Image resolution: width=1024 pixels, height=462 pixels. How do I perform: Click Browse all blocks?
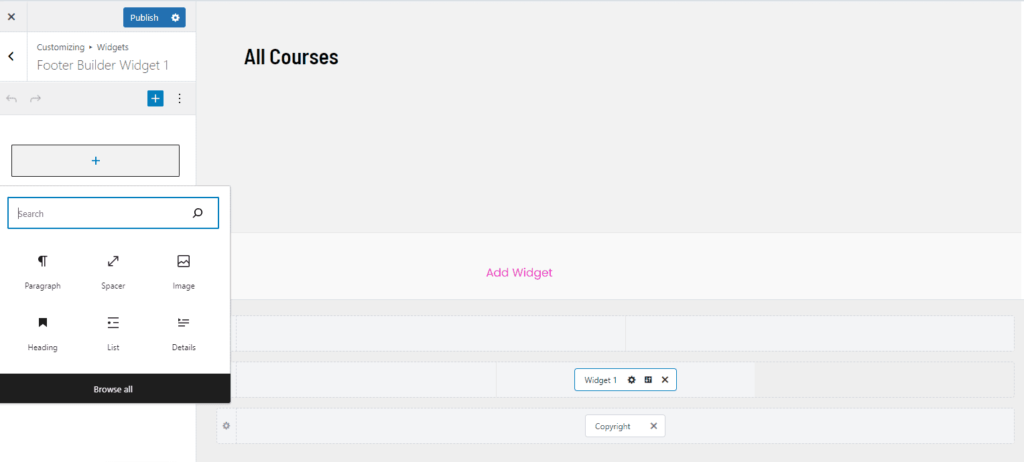coord(113,389)
